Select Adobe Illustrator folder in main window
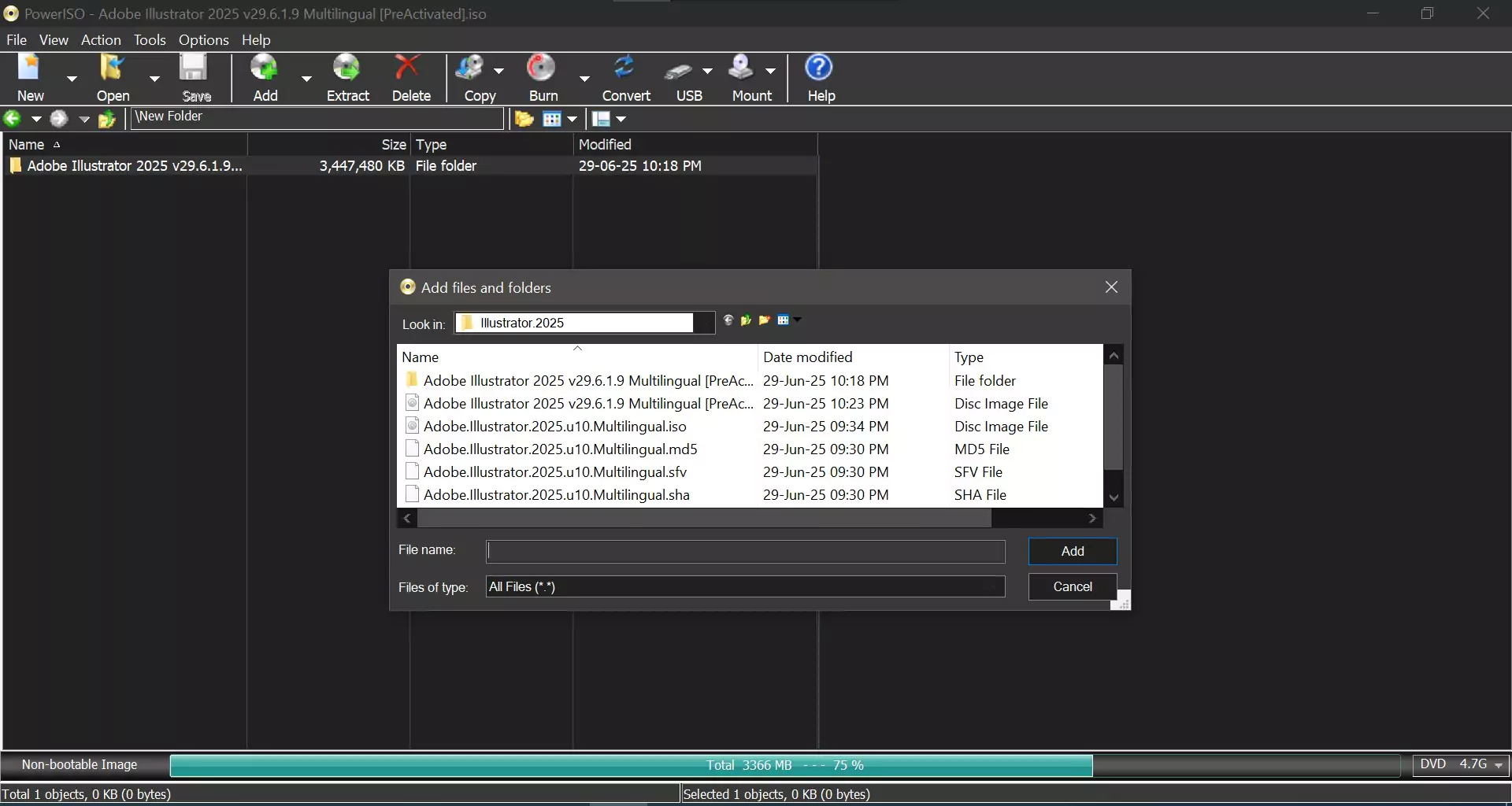Screen dimensions: 1512x806 click(x=409, y=165)
